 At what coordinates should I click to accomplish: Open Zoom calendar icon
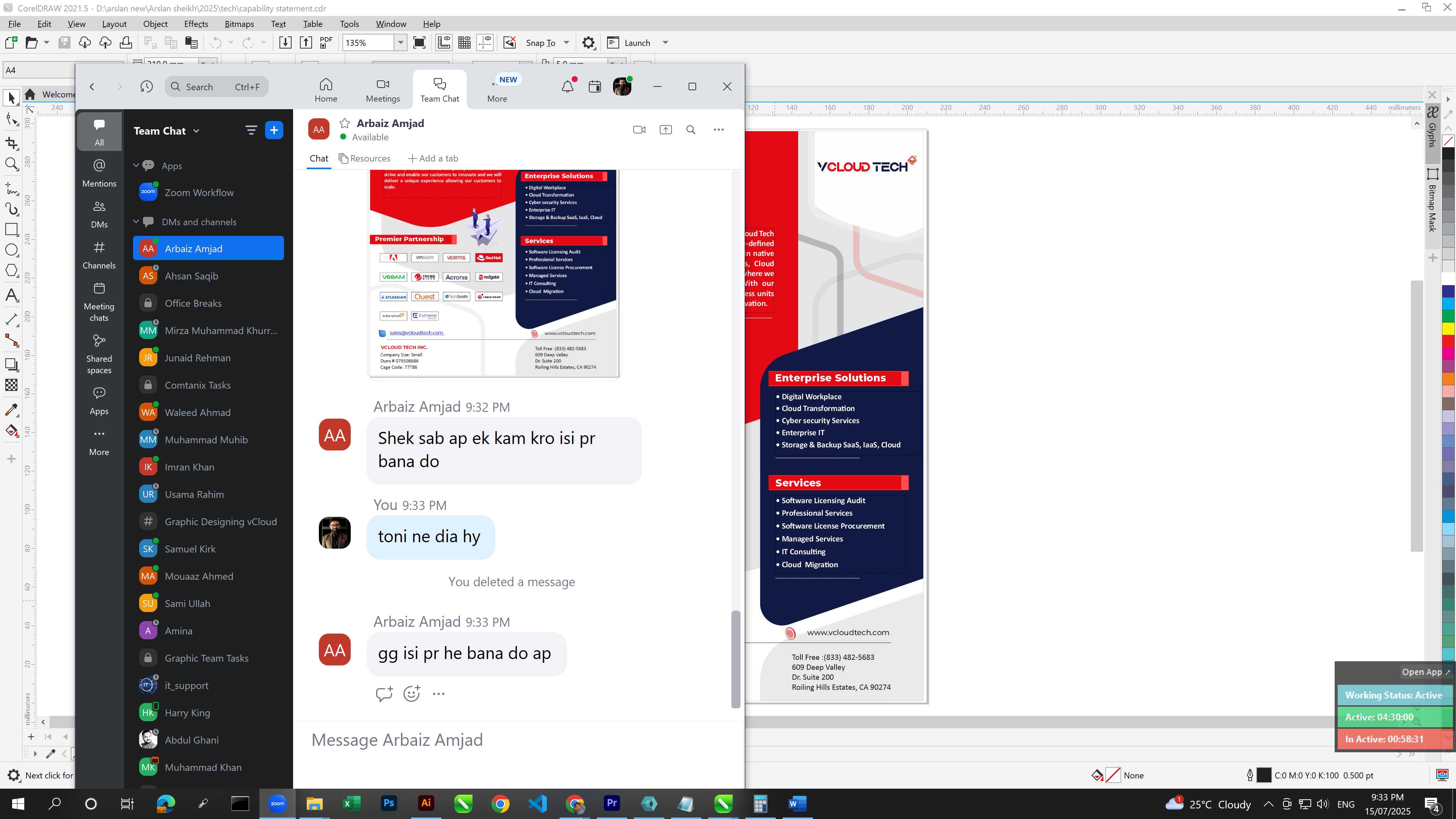pyautogui.click(x=595, y=86)
